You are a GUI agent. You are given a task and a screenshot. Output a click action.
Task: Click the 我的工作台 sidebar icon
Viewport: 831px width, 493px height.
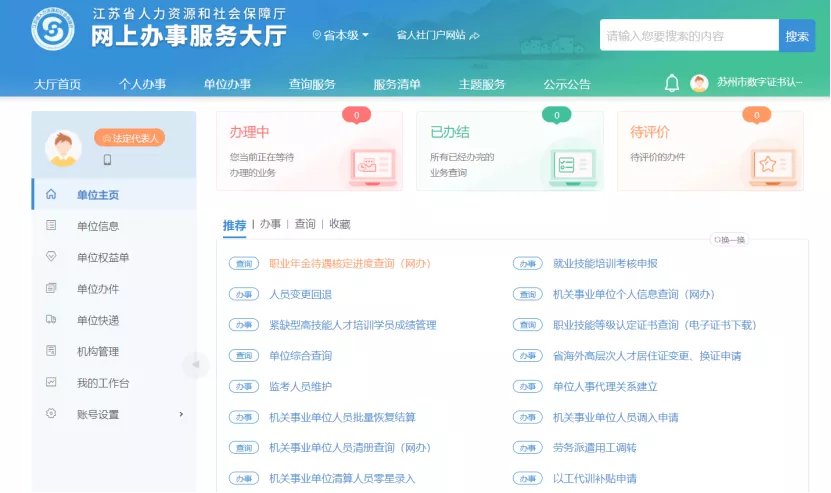click(51, 383)
